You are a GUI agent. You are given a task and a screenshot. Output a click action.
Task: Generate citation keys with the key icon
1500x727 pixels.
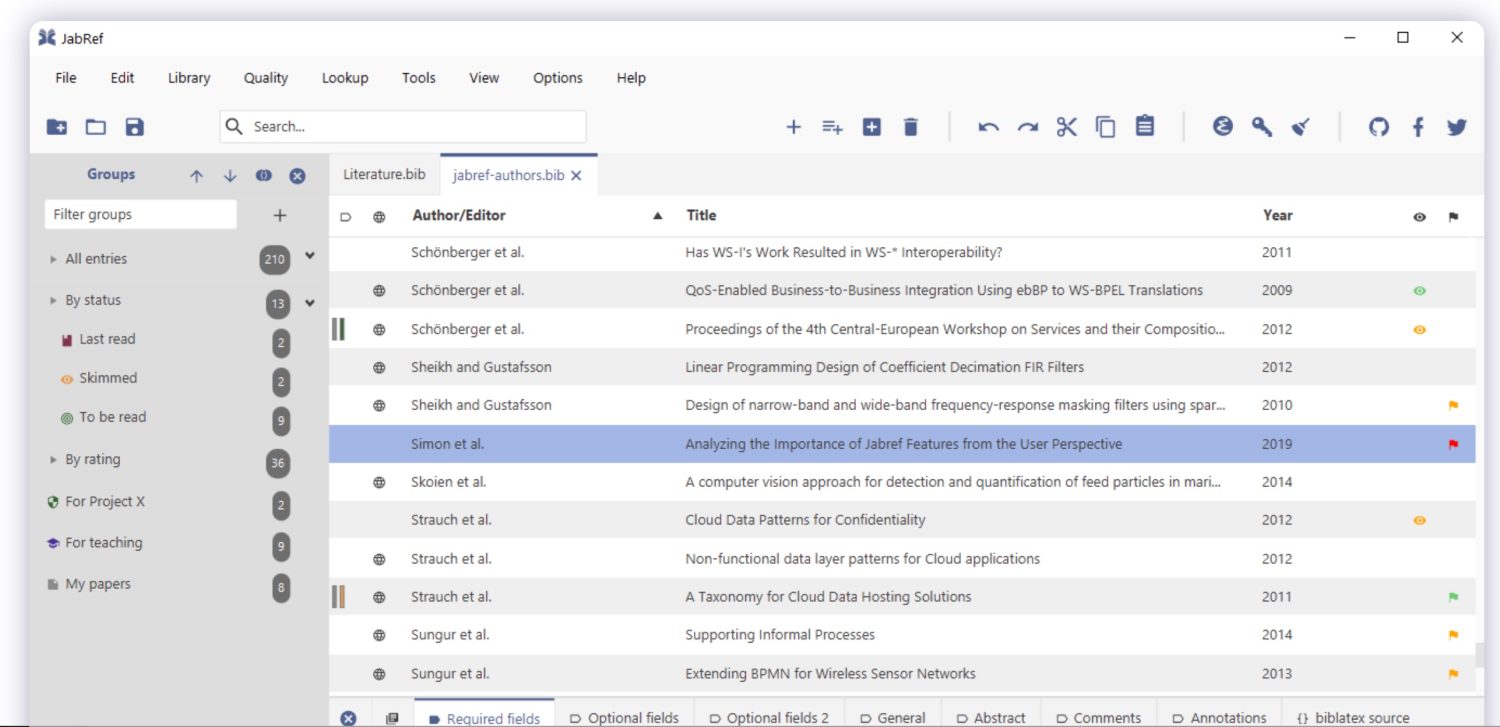(1261, 127)
